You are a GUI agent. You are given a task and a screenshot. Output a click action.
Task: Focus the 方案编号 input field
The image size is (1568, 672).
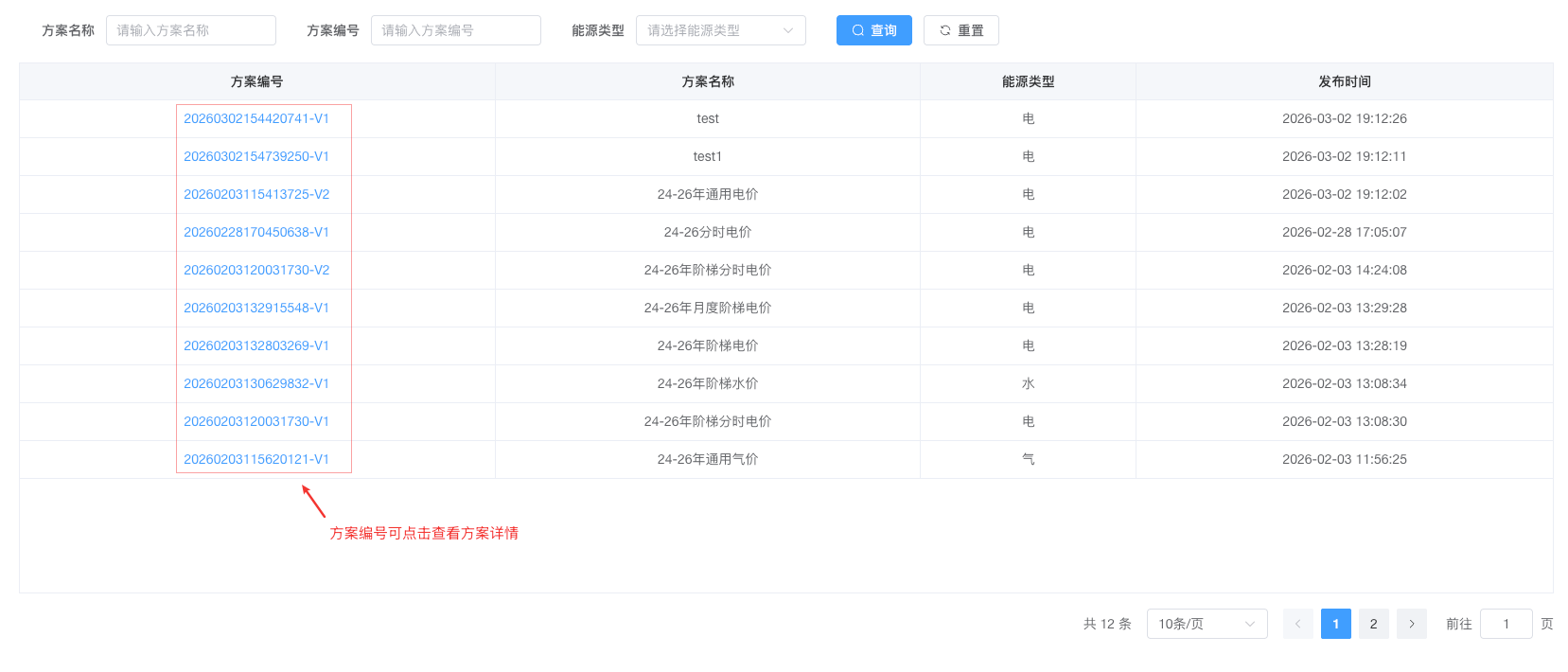pyautogui.click(x=456, y=30)
